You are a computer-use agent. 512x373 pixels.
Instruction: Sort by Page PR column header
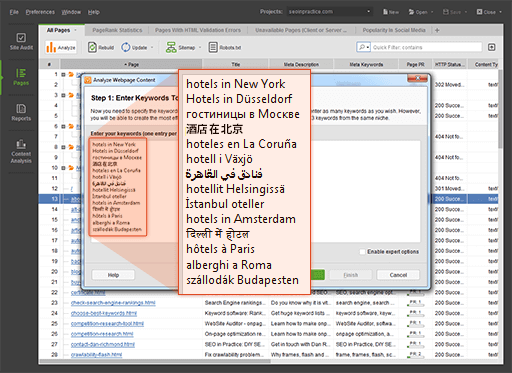click(415, 64)
